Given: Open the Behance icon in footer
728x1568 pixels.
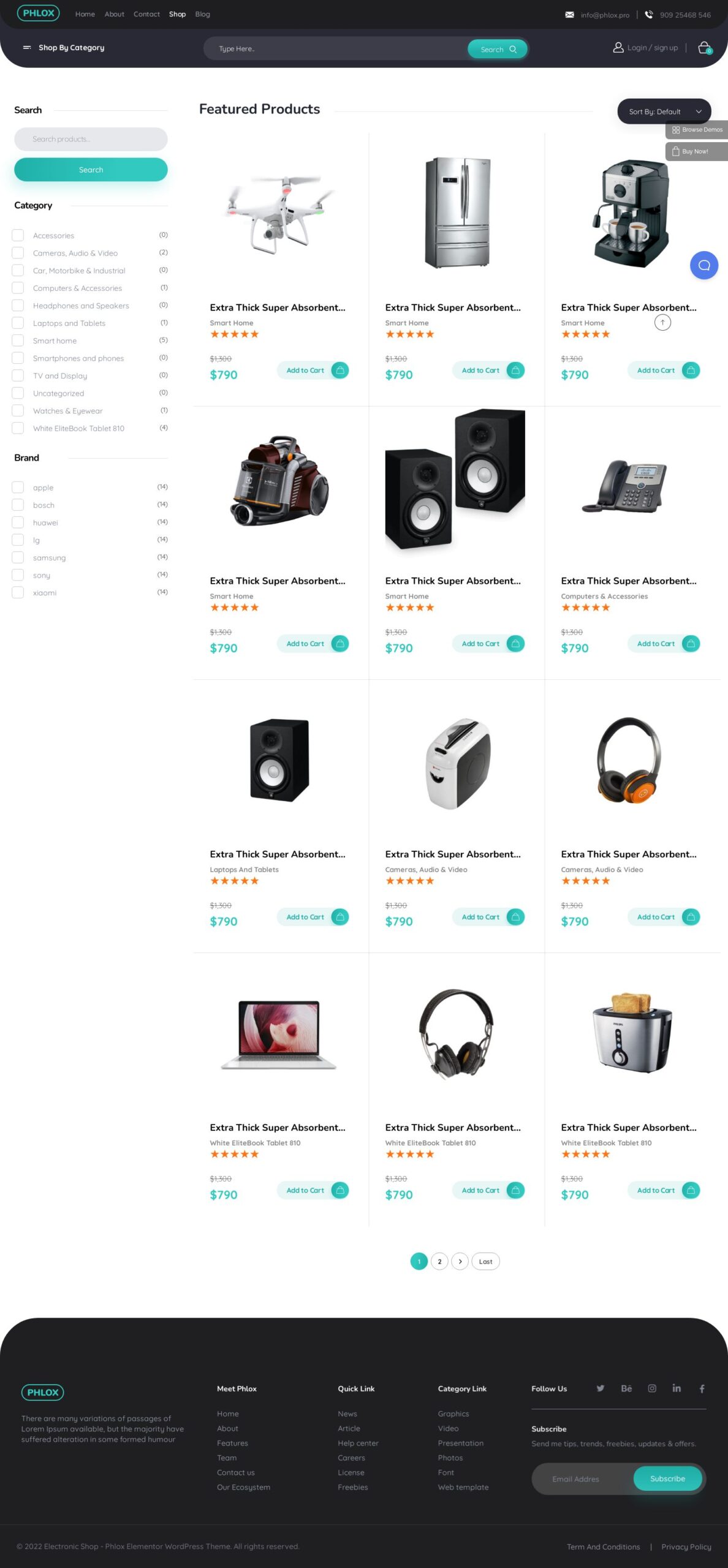Looking at the screenshot, I should (x=626, y=1388).
